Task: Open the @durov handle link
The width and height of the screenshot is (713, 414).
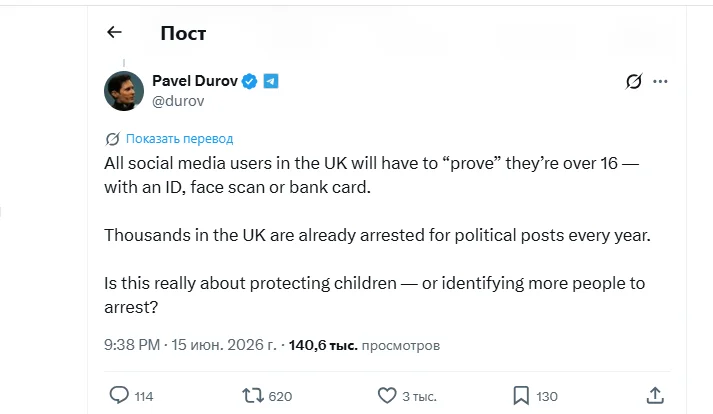Action: [x=178, y=101]
